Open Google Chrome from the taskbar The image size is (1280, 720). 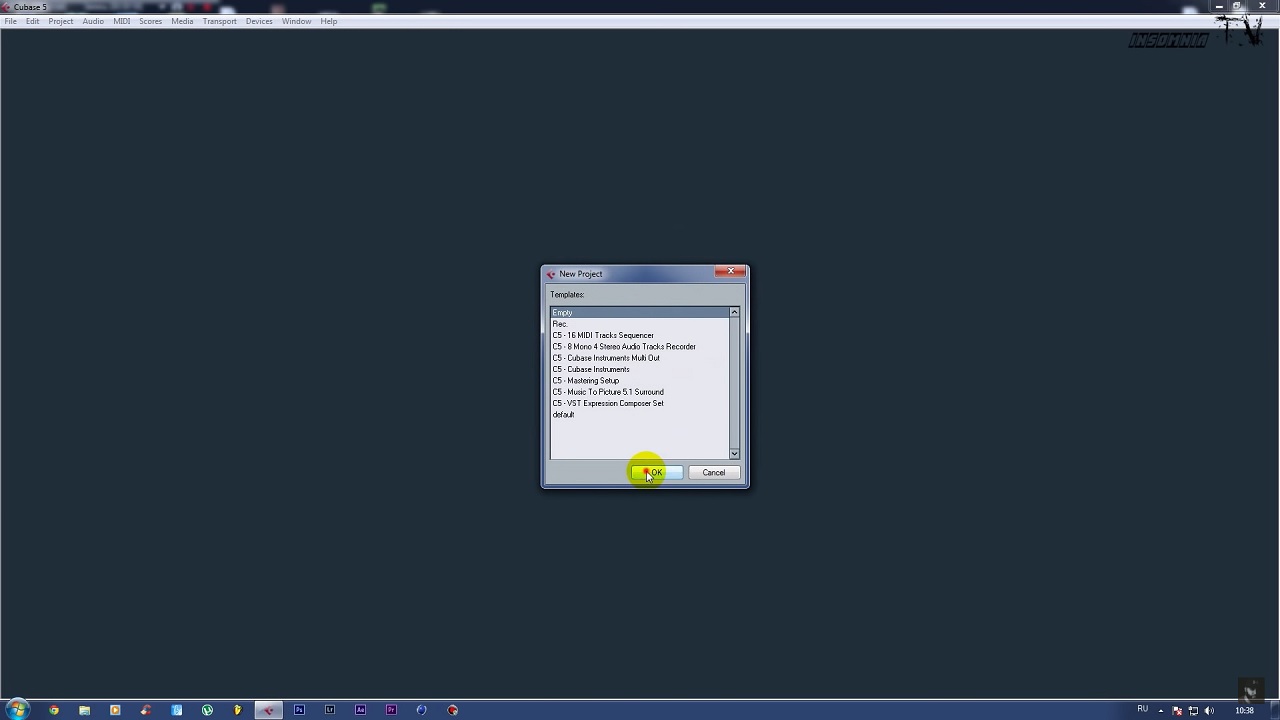[x=54, y=710]
